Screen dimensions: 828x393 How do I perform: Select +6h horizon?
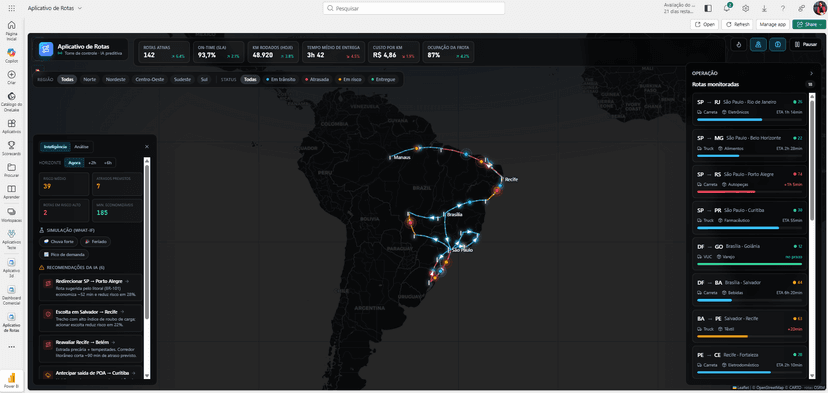click(x=108, y=163)
